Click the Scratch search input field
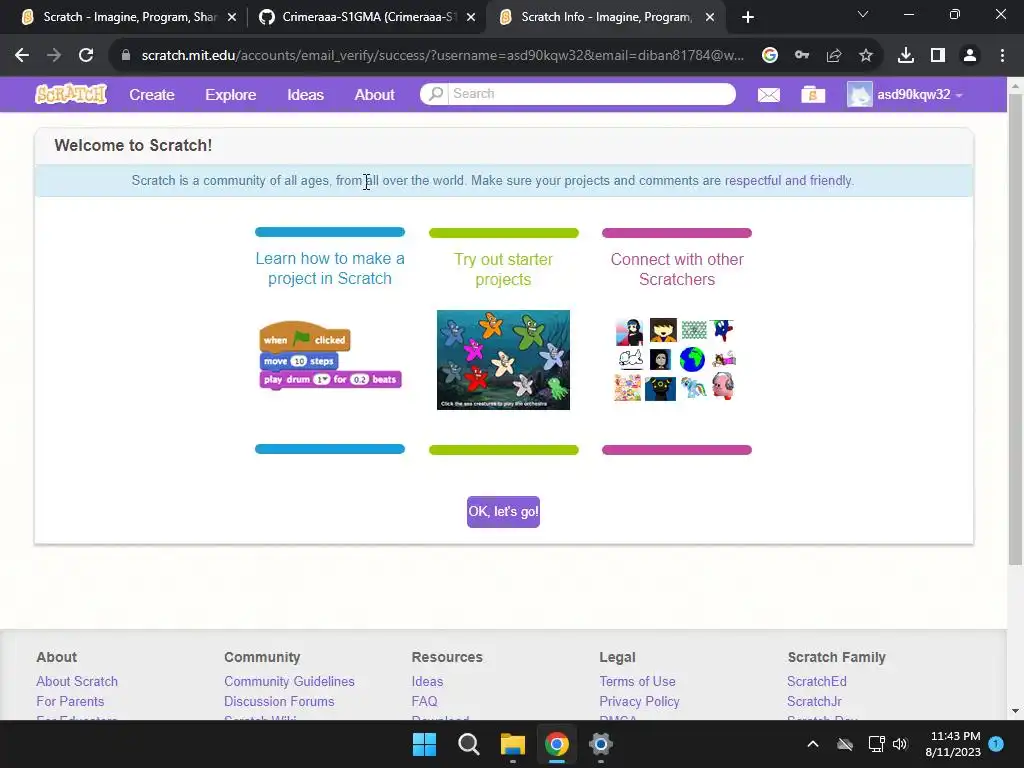Image resolution: width=1024 pixels, height=768 pixels. tap(591, 94)
